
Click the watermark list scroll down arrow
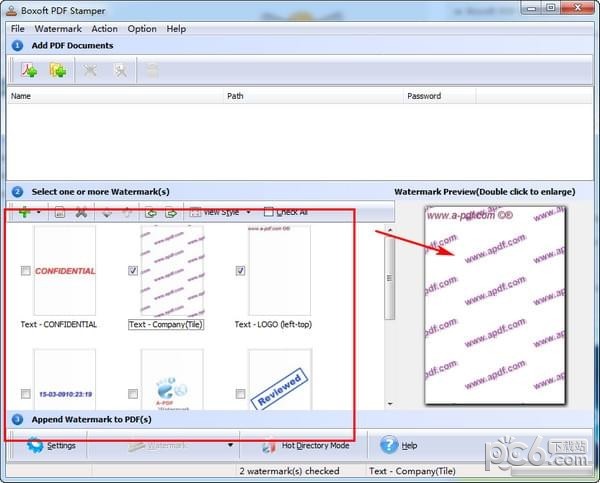pyautogui.click(x=390, y=404)
